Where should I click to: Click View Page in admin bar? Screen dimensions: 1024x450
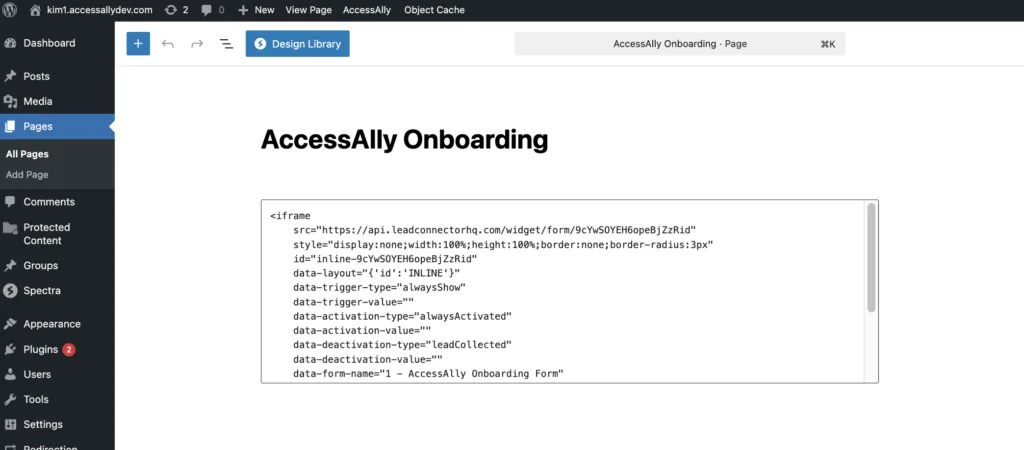tap(308, 9)
